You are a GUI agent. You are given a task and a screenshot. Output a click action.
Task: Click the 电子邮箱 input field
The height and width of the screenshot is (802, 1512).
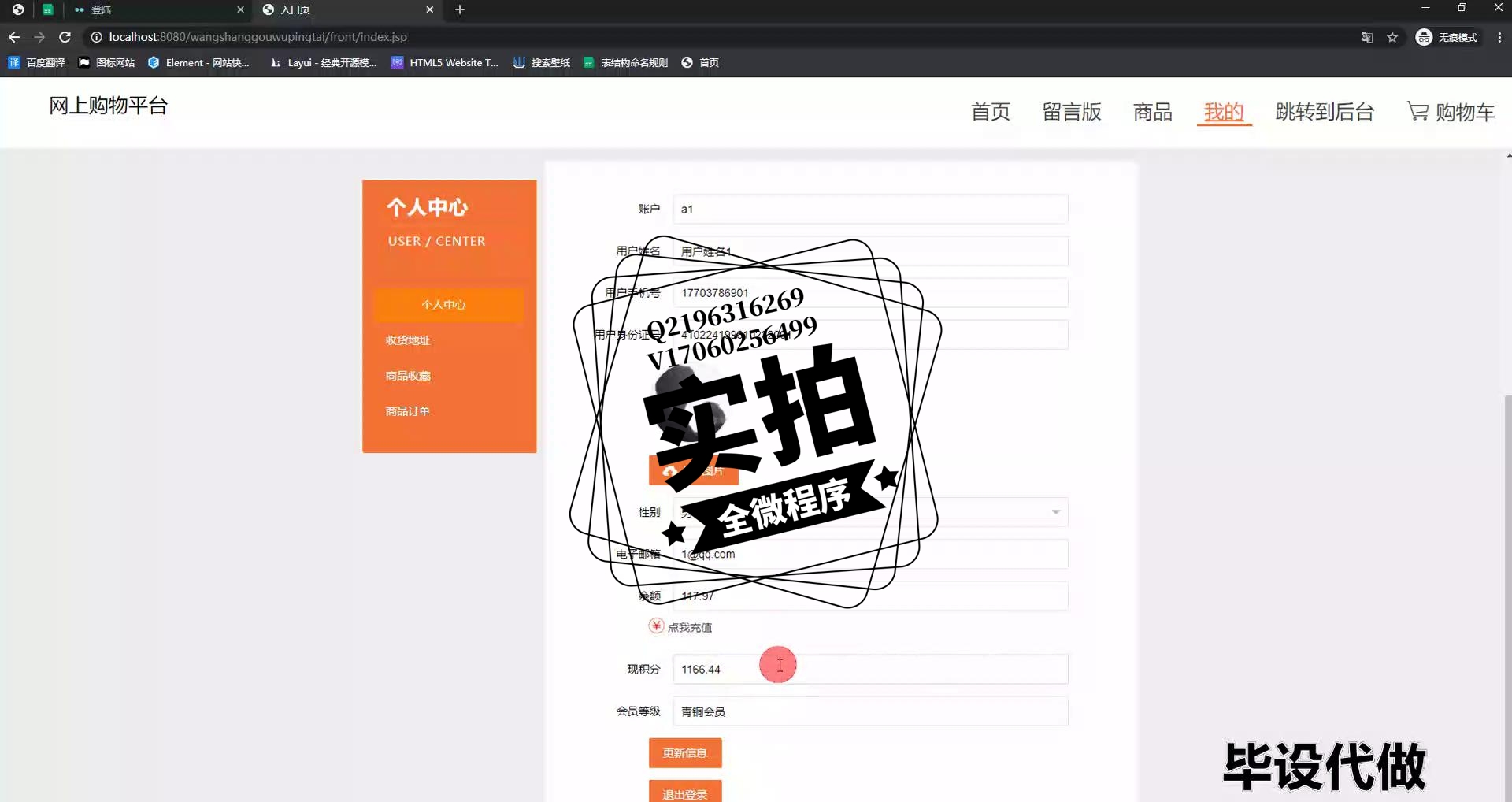(870, 555)
